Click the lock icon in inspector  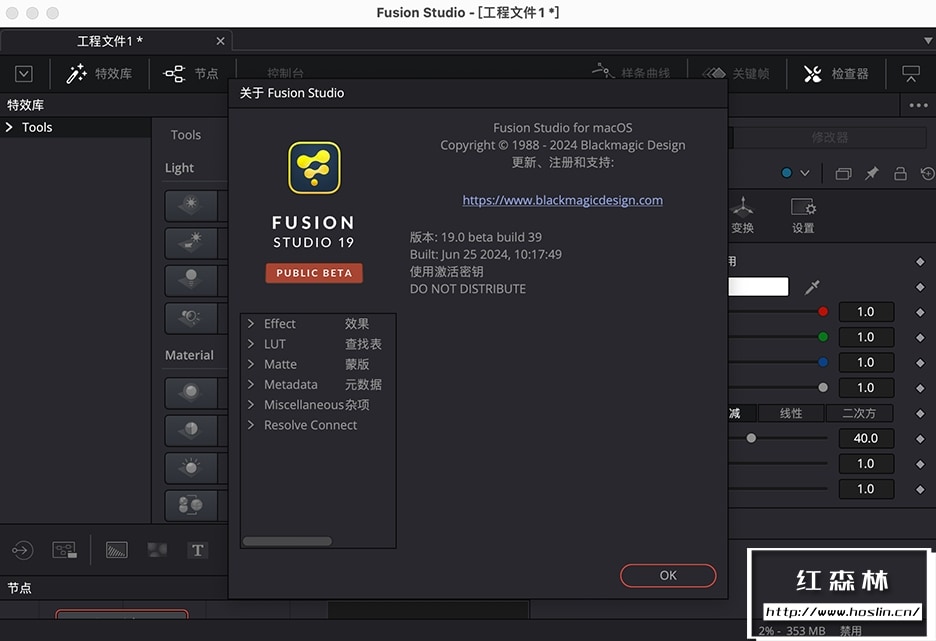tap(900, 174)
